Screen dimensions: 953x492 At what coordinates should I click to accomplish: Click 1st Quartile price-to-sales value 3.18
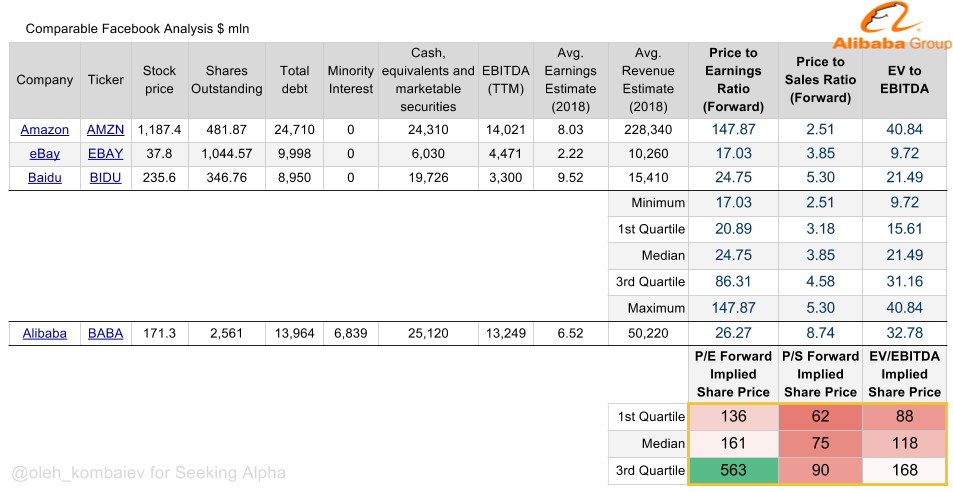[820, 229]
